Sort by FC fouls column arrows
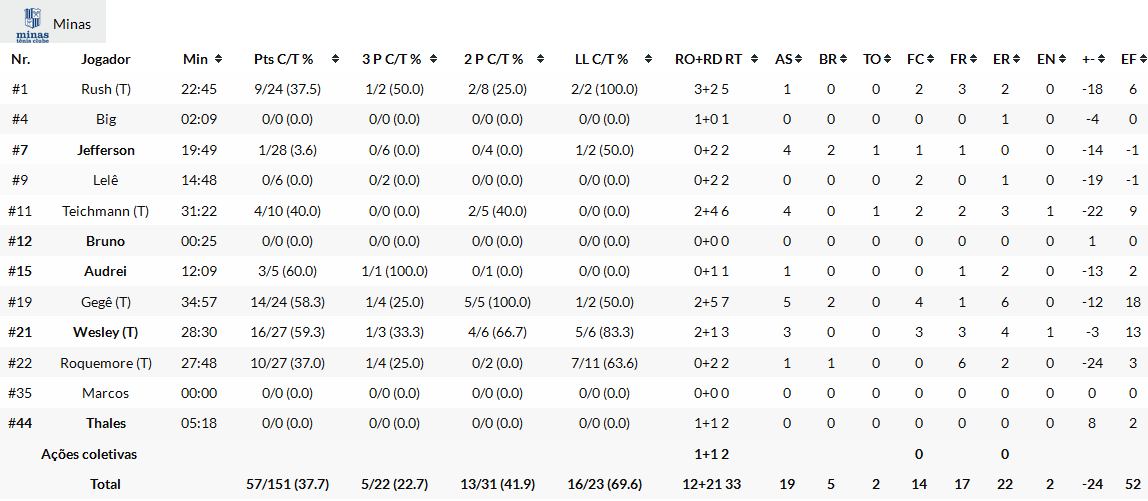 [930, 60]
